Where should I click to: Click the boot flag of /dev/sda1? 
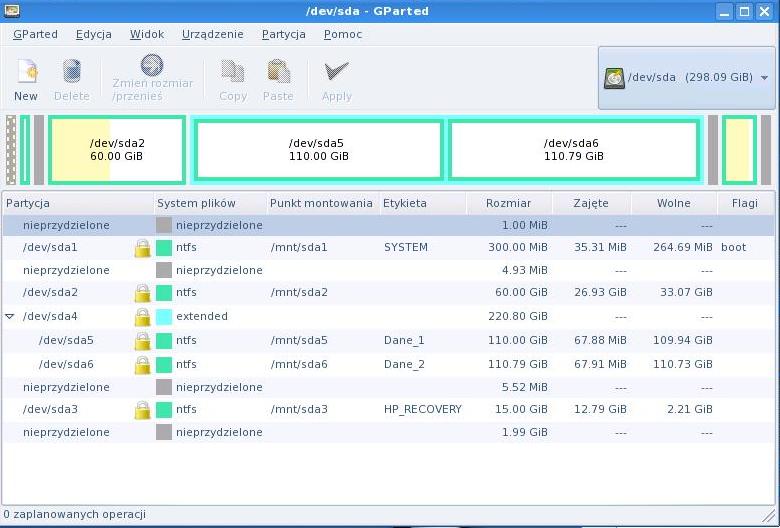[734, 247]
